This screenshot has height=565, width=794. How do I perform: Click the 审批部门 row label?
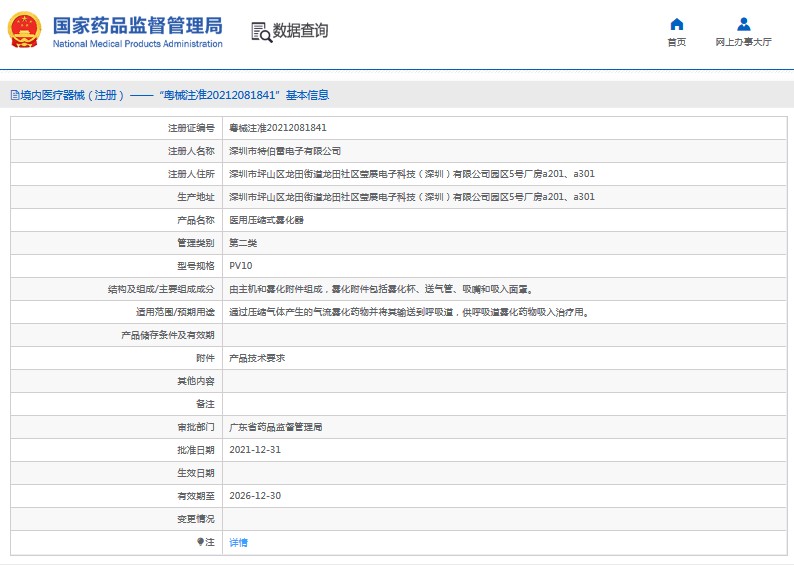[x=195, y=427]
